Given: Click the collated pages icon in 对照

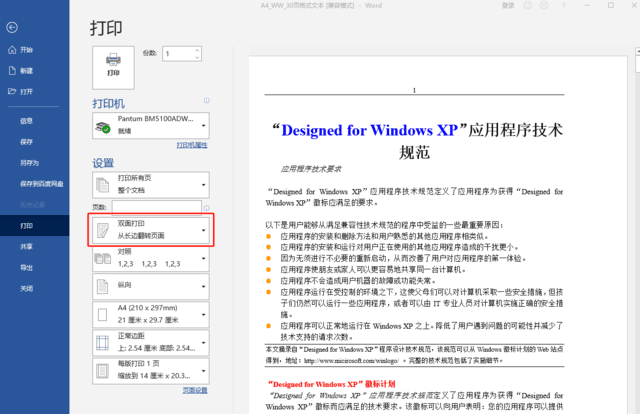Looking at the screenshot, I should click(x=102, y=258).
